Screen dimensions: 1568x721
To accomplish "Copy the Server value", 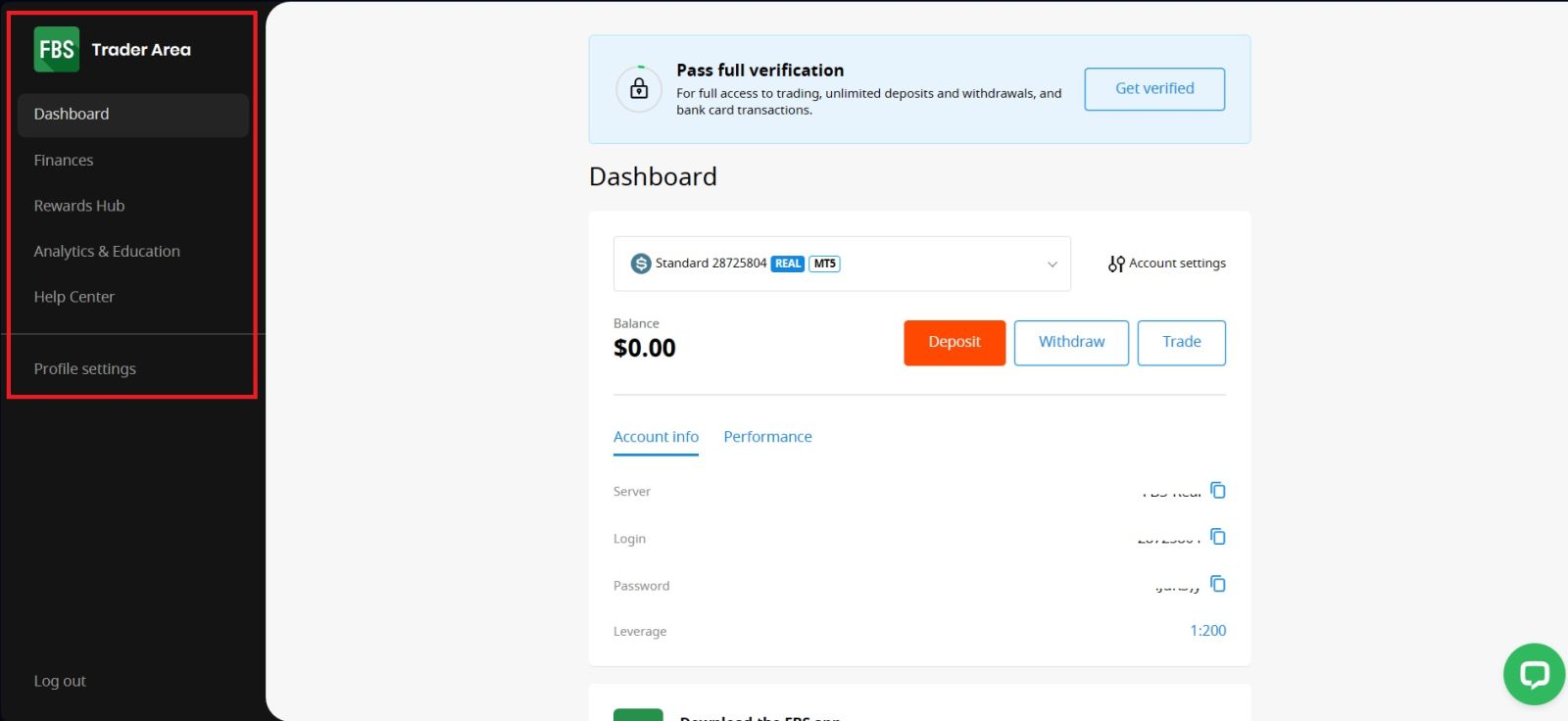I will pos(1218,490).
